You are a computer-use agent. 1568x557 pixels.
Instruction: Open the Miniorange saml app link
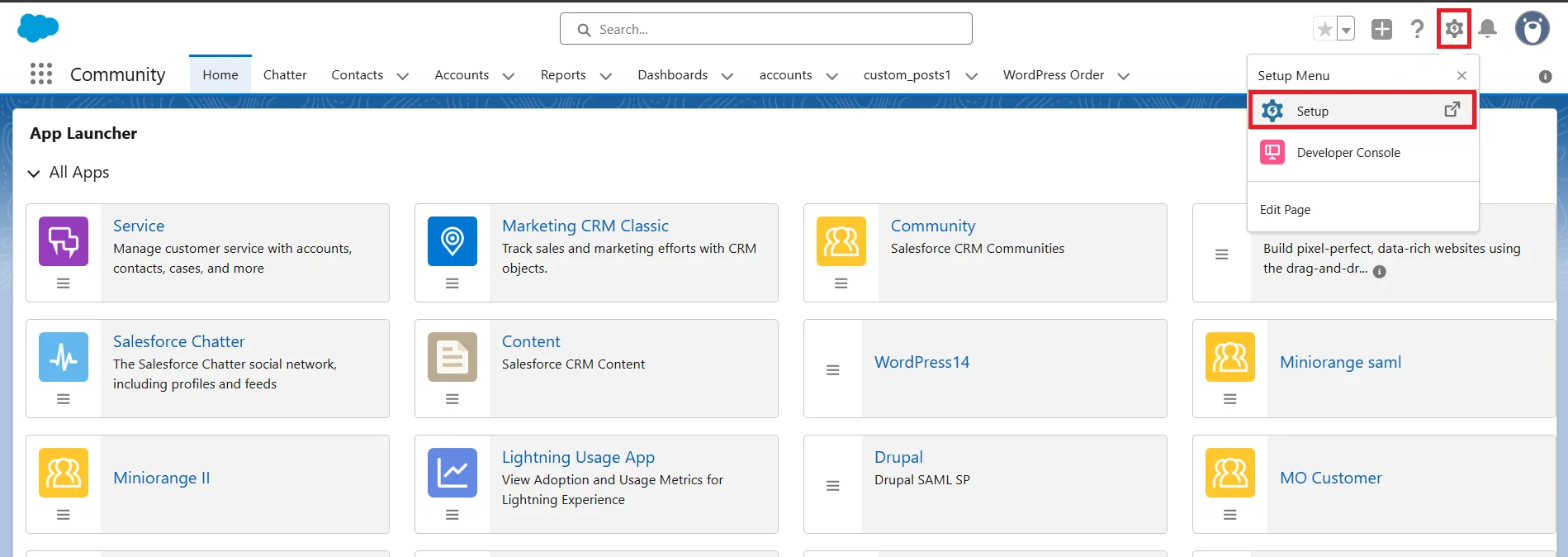click(x=1340, y=362)
